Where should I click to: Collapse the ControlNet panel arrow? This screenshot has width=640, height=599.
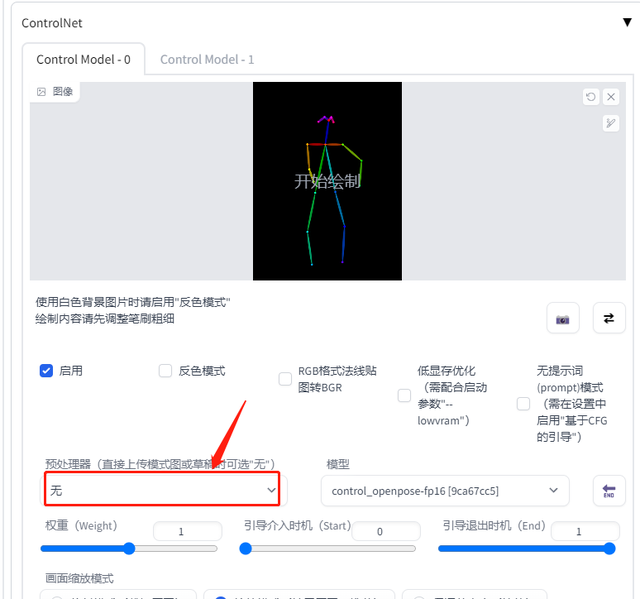[627, 22]
